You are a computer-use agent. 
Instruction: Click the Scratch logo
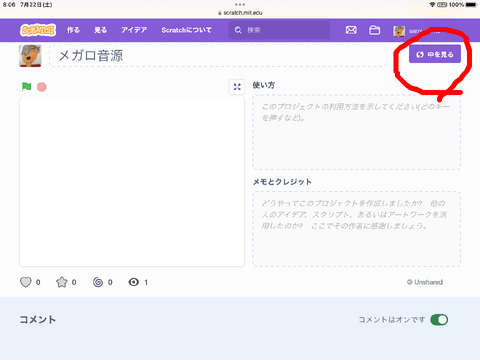pyautogui.click(x=38, y=30)
